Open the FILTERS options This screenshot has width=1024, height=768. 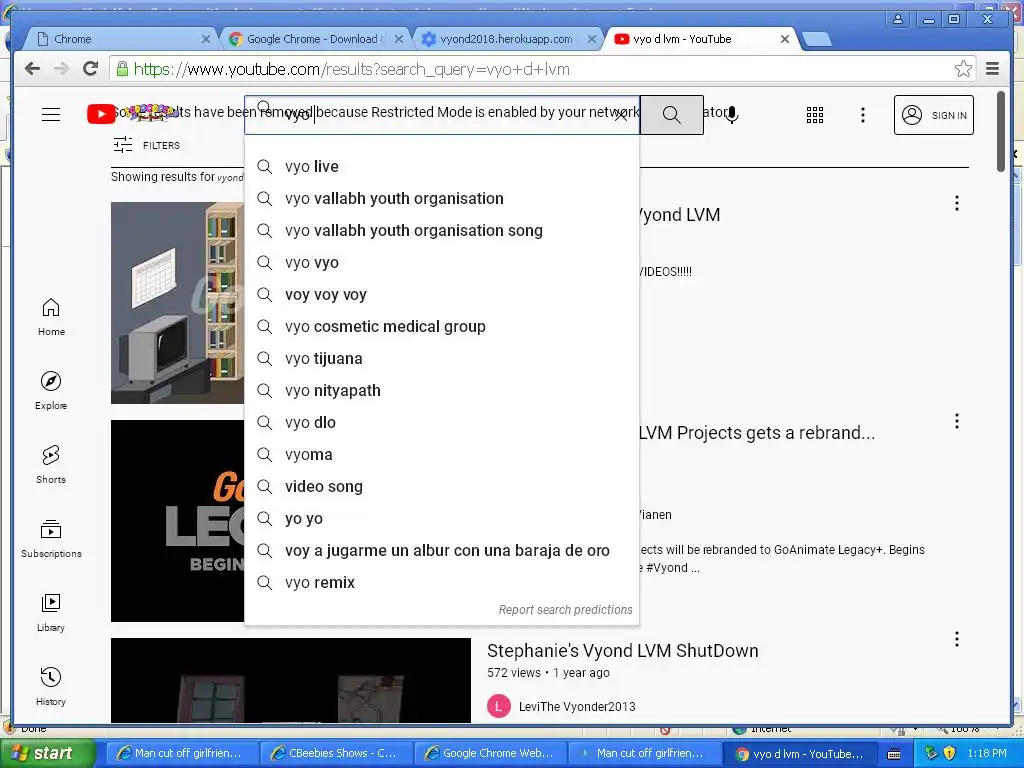click(x=147, y=145)
